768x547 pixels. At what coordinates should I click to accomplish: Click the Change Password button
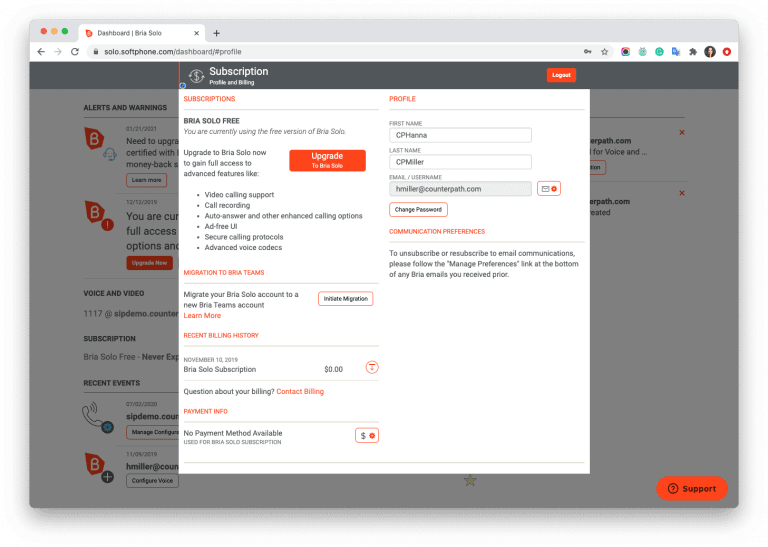coord(418,210)
